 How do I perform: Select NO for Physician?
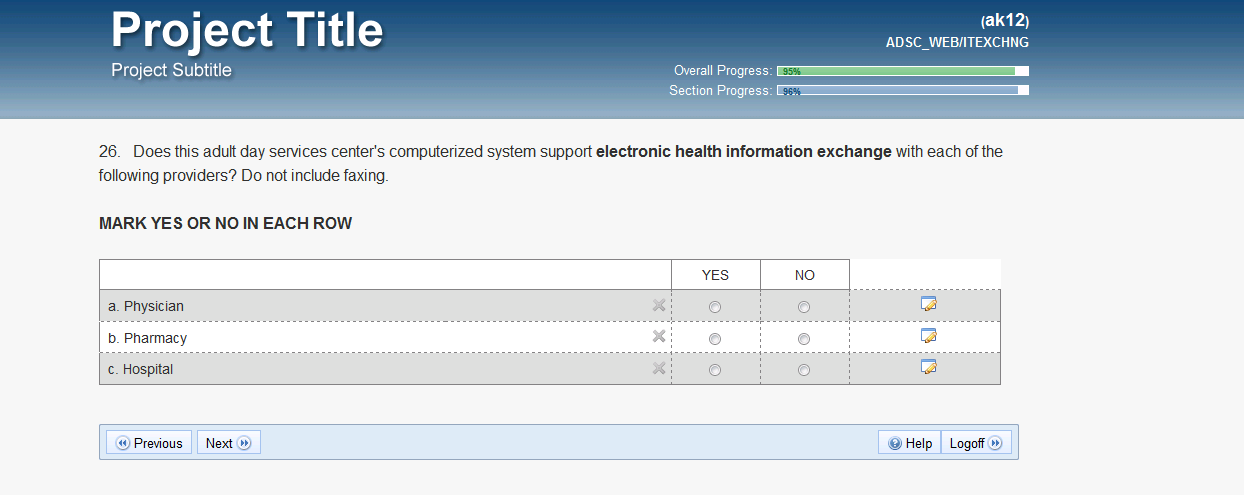point(804,307)
